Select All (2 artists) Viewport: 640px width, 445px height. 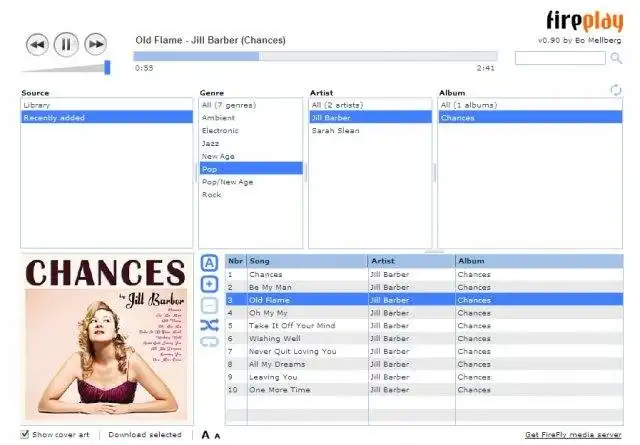click(x=370, y=105)
